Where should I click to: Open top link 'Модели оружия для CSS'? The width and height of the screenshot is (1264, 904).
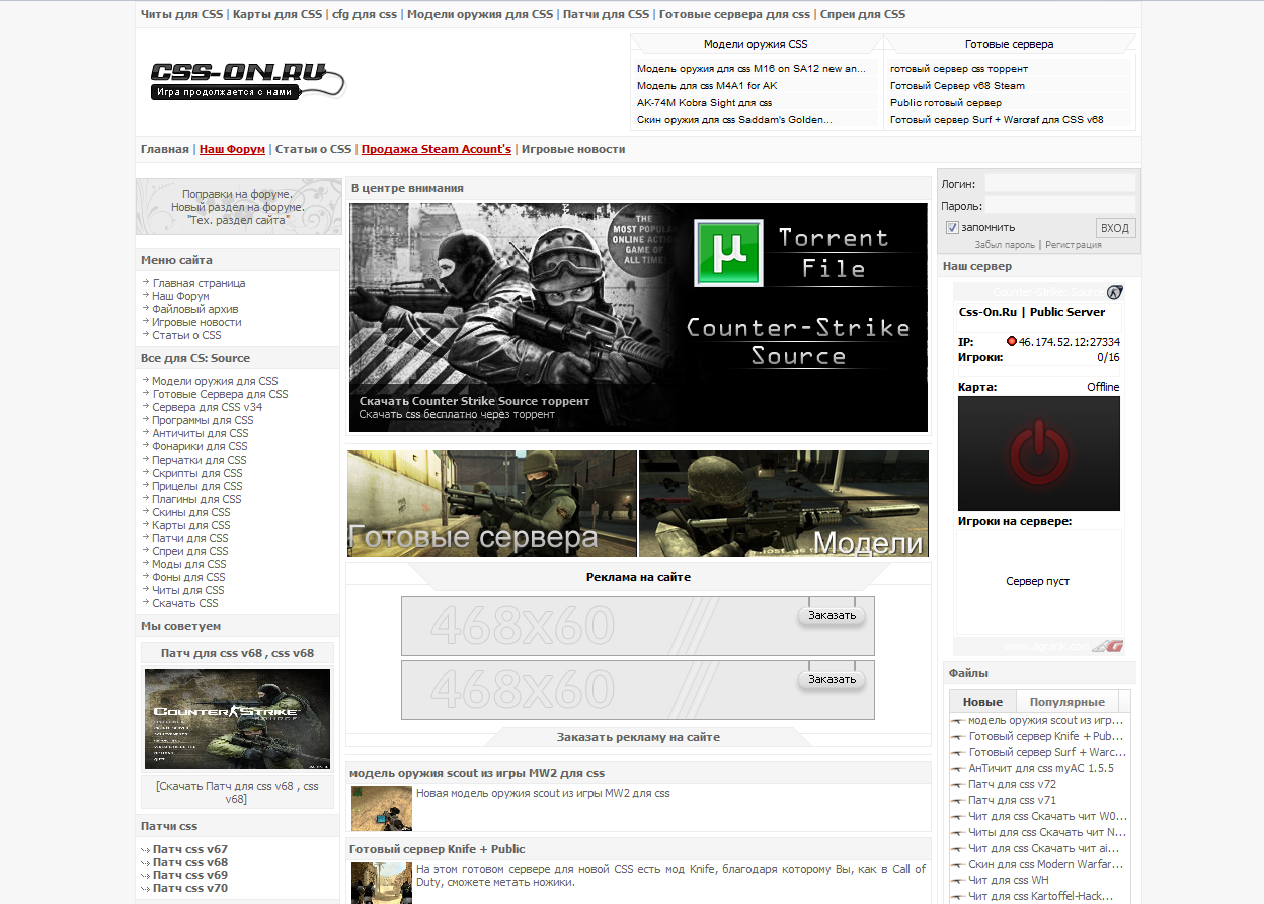tap(480, 14)
